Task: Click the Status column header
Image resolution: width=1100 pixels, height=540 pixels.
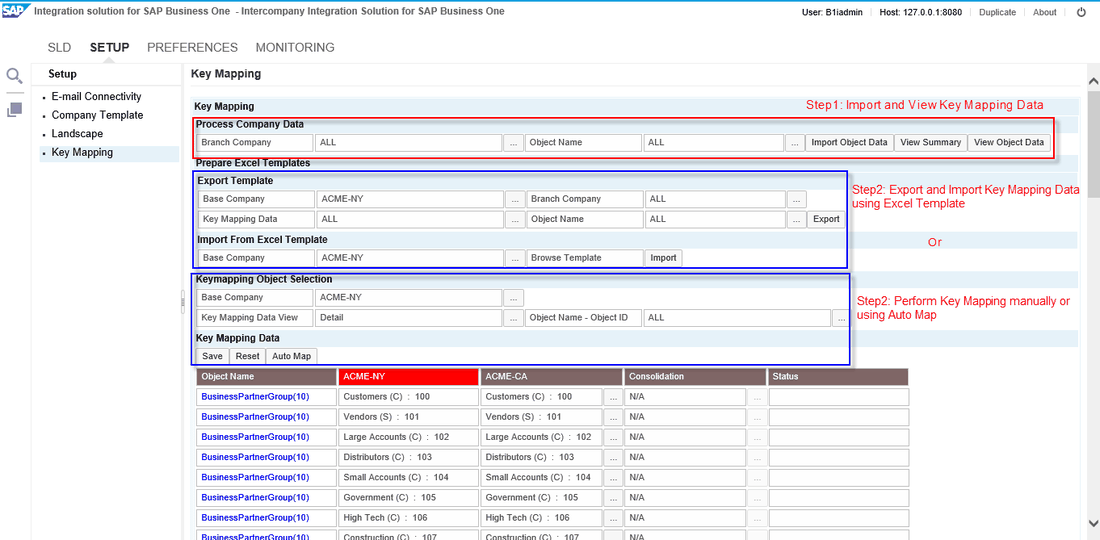Action: tap(838, 377)
